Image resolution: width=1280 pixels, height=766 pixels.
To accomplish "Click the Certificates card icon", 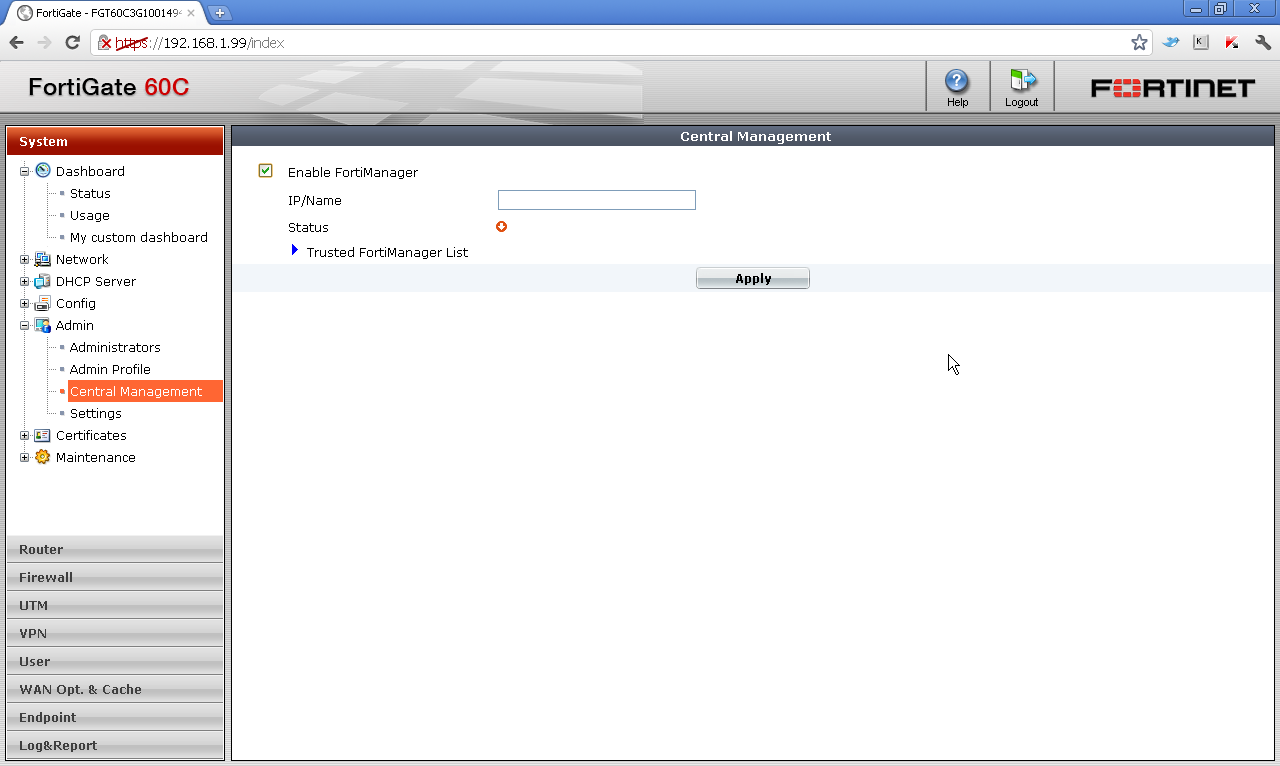I will 43,435.
